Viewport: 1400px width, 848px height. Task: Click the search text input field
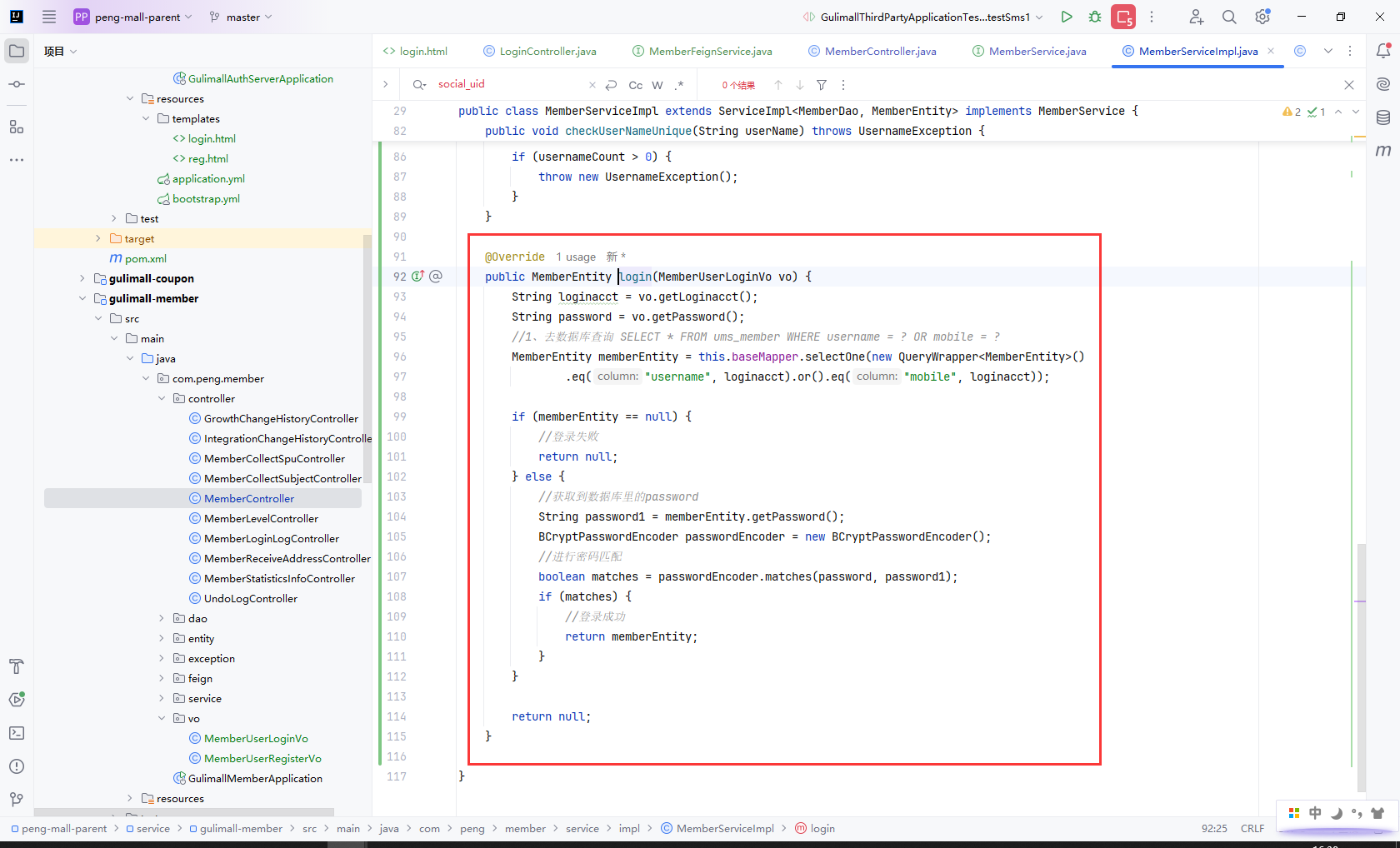(x=508, y=84)
